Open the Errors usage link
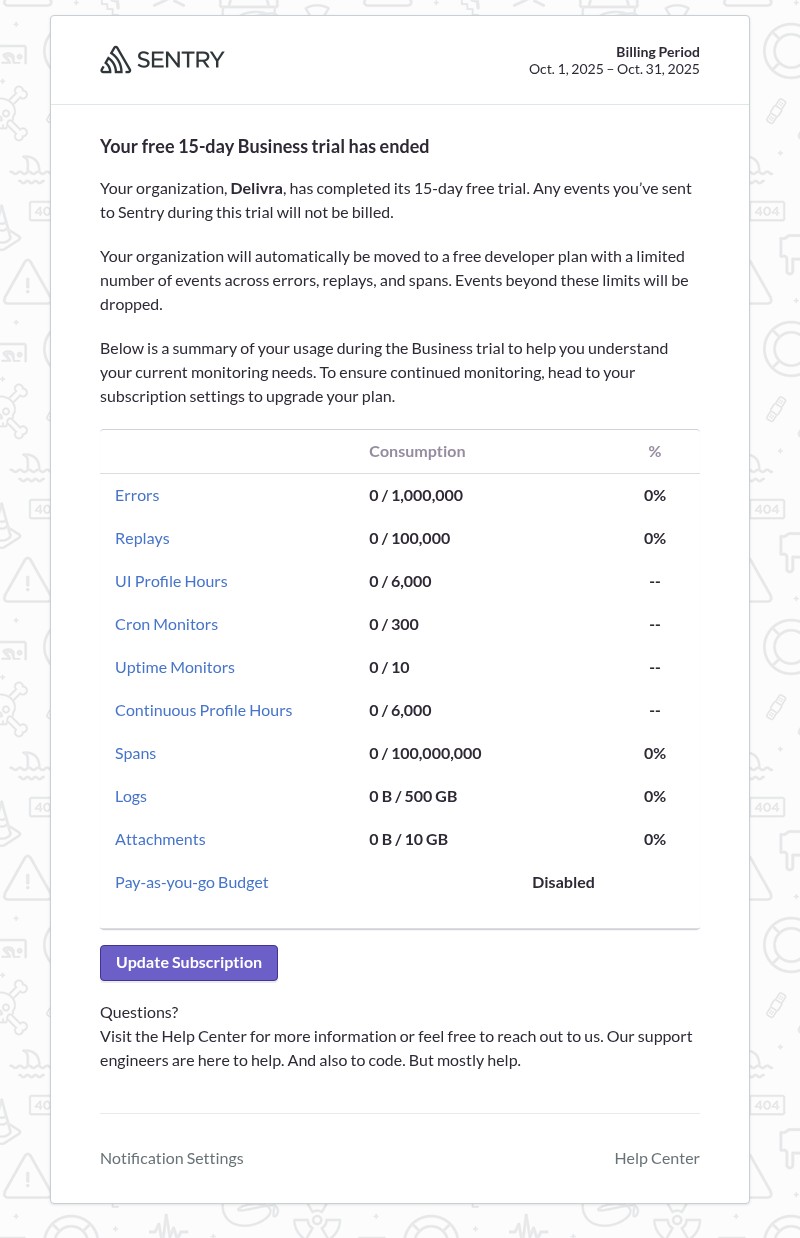Screen dimensions: 800x1238 [x=137, y=495]
